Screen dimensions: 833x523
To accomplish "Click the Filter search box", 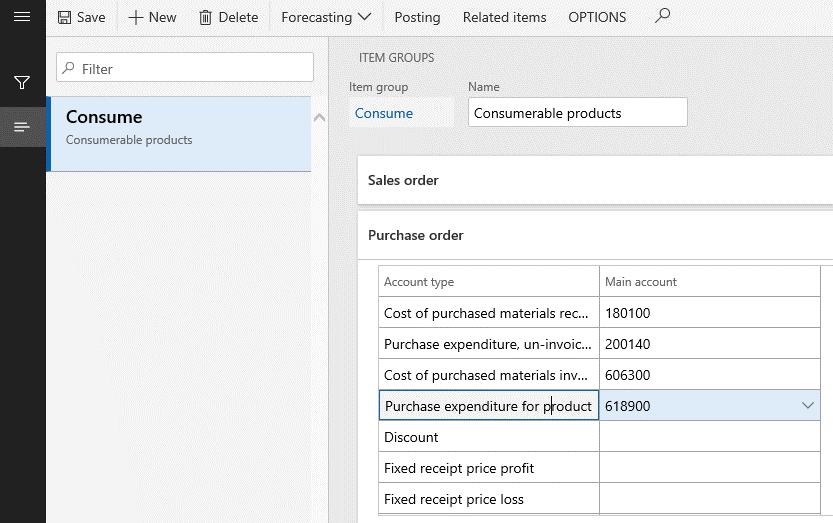I will (x=185, y=67).
